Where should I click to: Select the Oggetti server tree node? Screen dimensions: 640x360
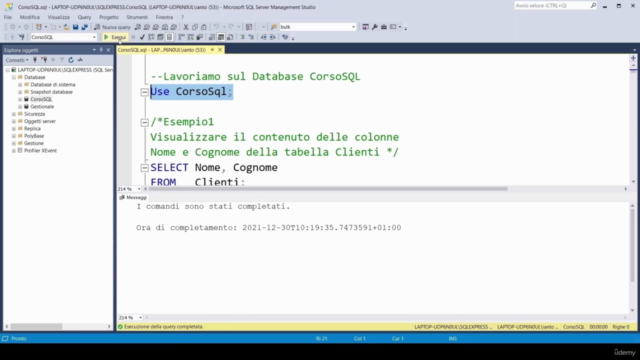click(40, 121)
